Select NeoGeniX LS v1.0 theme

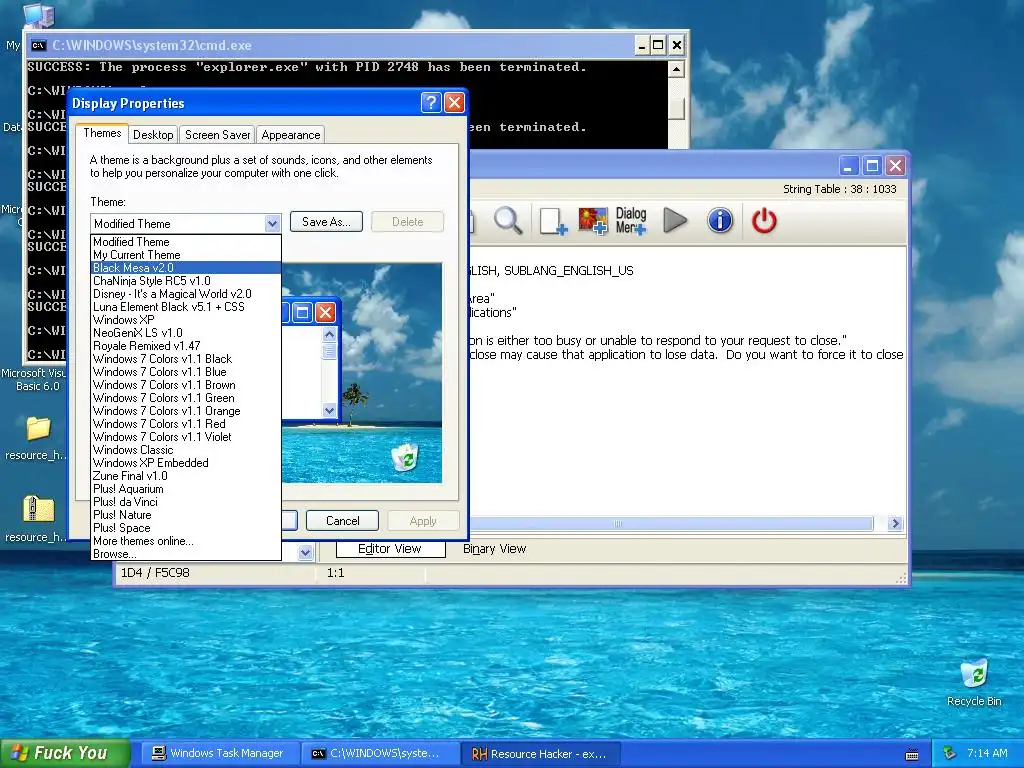tap(185, 333)
